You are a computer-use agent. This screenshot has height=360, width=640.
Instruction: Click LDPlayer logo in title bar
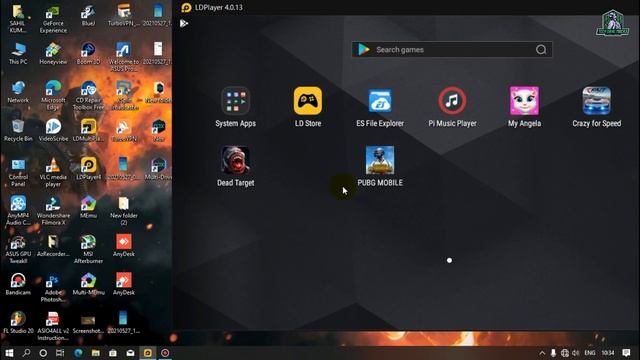coord(186,7)
